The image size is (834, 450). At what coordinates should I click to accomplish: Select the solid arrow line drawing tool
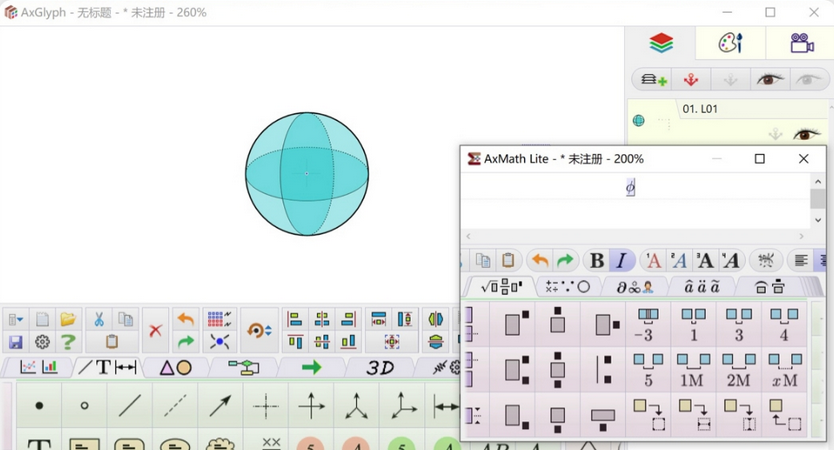(220, 406)
